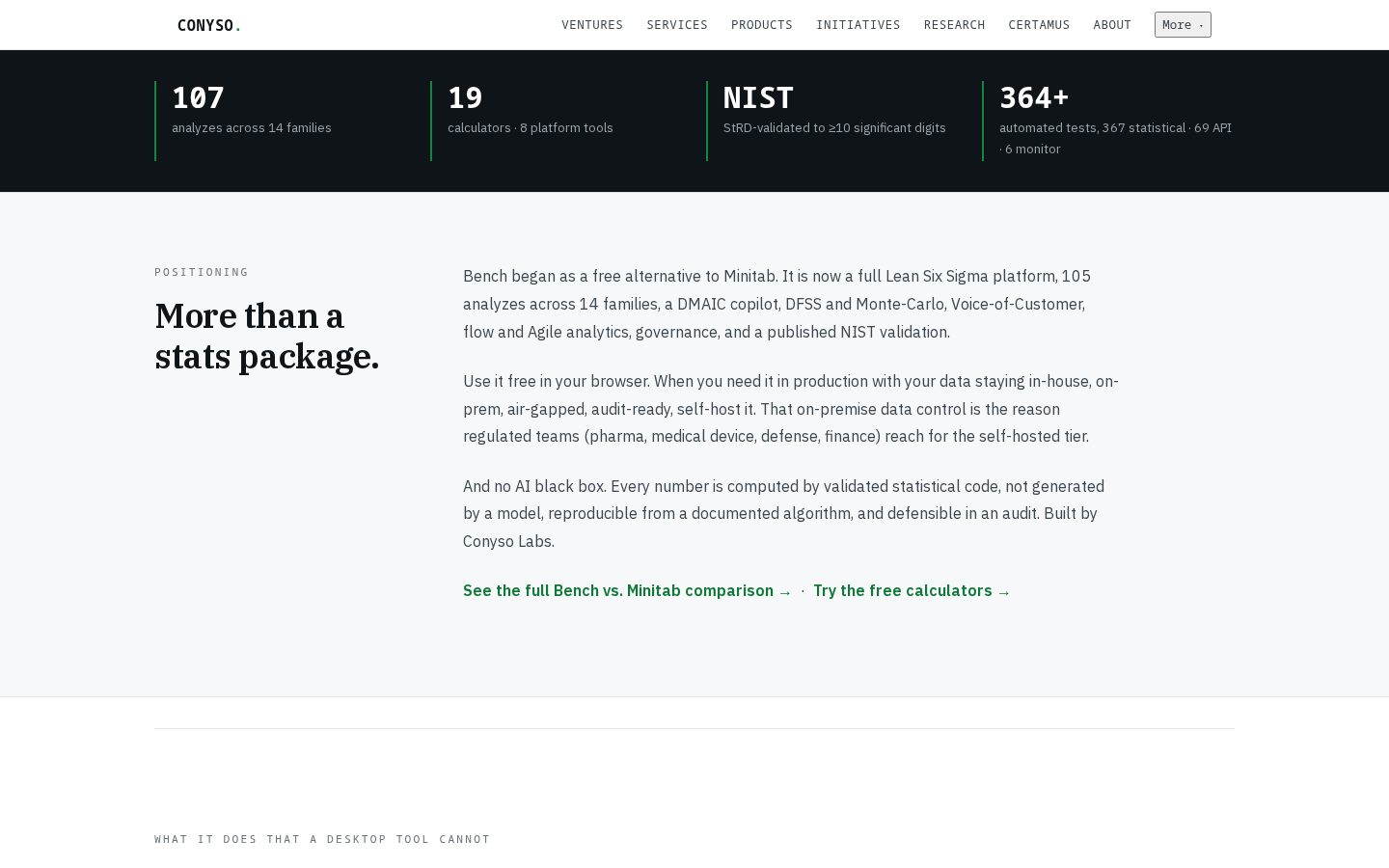Screen dimensions: 1389x868
Task: Select Initiatives in the navigation
Action: click(858, 25)
